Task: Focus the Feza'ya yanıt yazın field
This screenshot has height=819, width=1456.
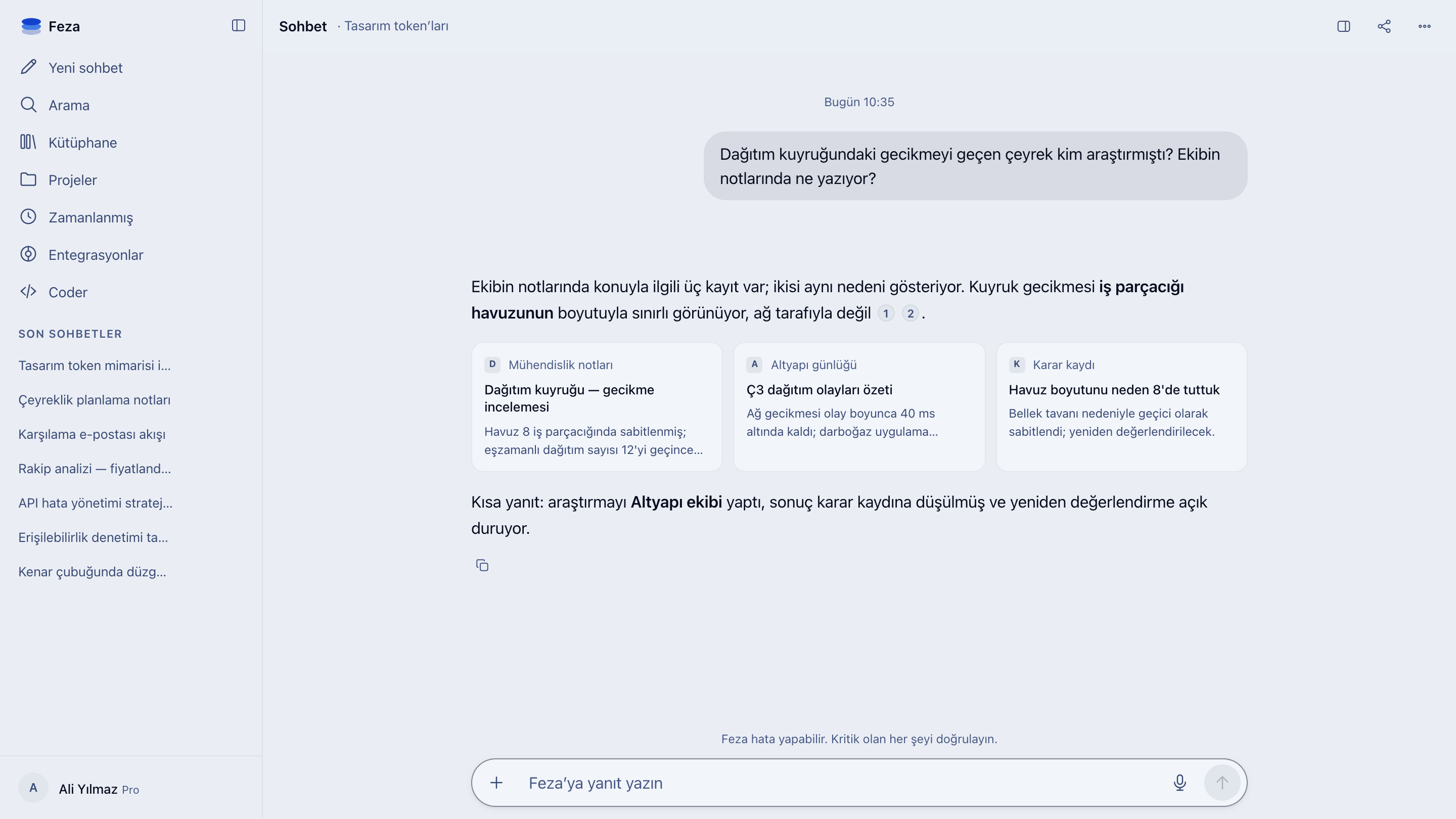Action: pyautogui.click(x=842, y=783)
